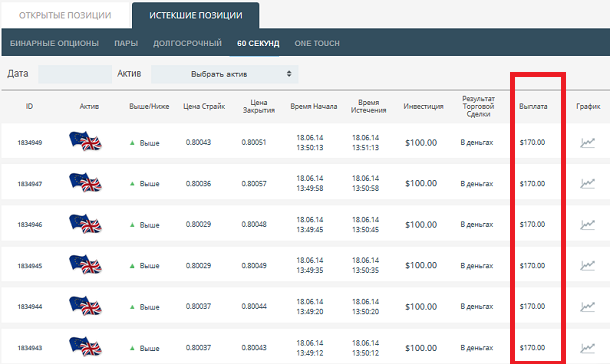Click start time 13:50:13

[x=310, y=148]
